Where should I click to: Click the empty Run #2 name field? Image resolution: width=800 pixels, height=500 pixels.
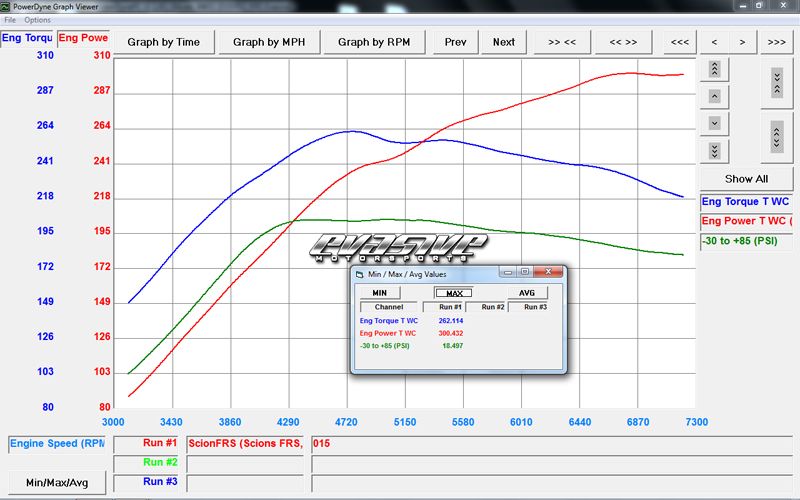coord(245,464)
